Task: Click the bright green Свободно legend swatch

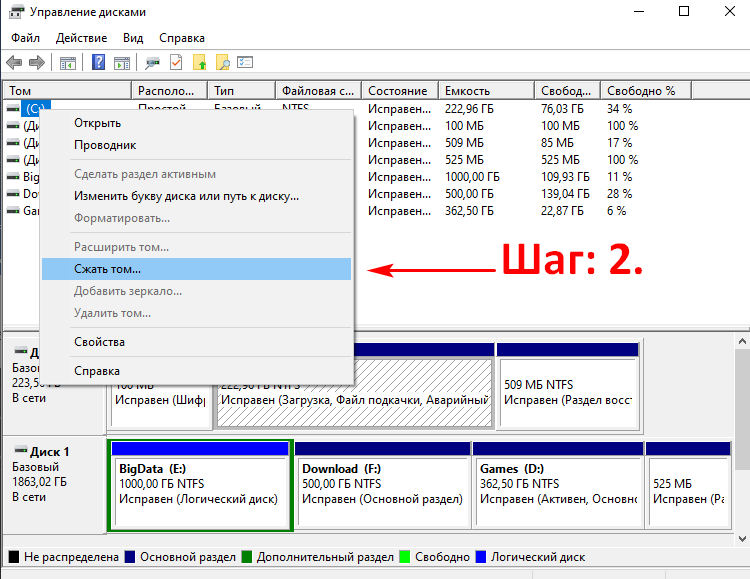Action: (405, 557)
